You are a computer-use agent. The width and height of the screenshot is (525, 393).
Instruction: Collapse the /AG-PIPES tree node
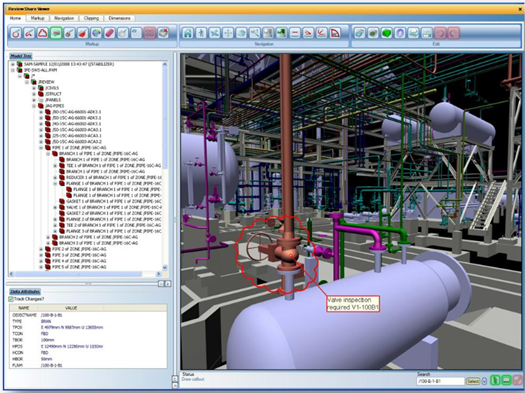click(x=34, y=106)
